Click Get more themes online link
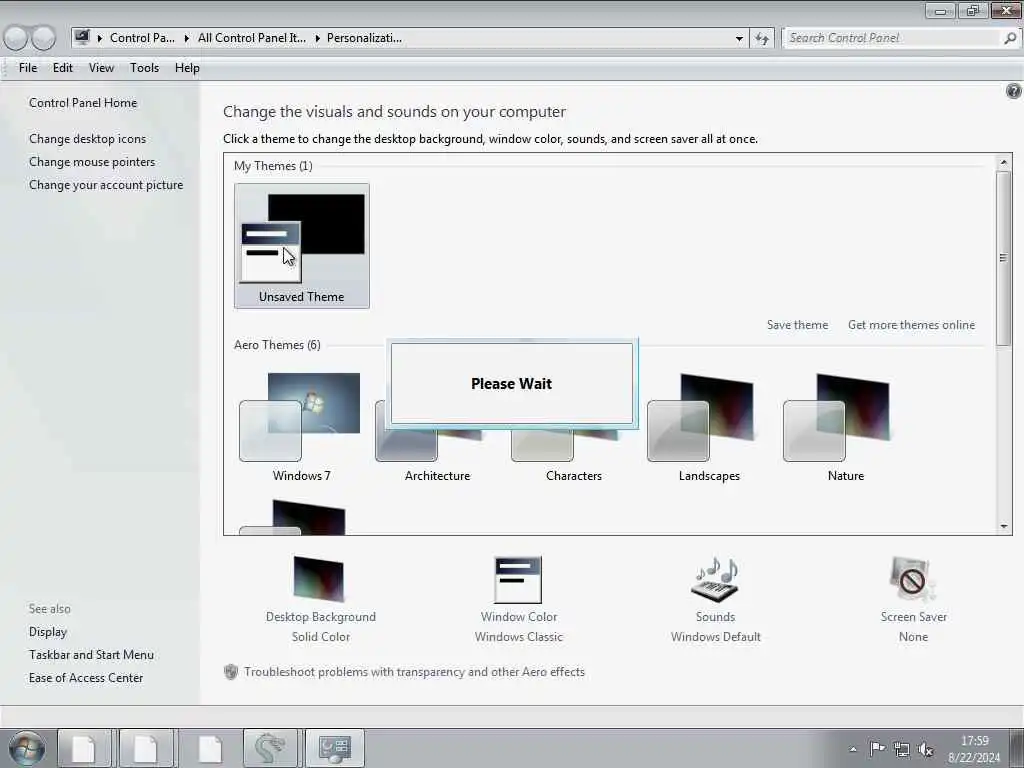 [911, 325]
